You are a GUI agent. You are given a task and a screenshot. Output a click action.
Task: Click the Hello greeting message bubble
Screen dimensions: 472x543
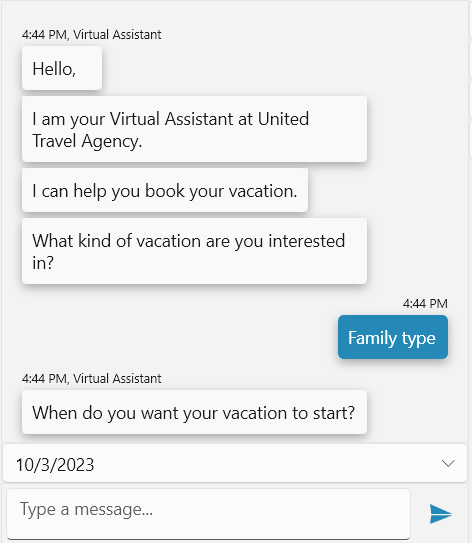coord(62,68)
